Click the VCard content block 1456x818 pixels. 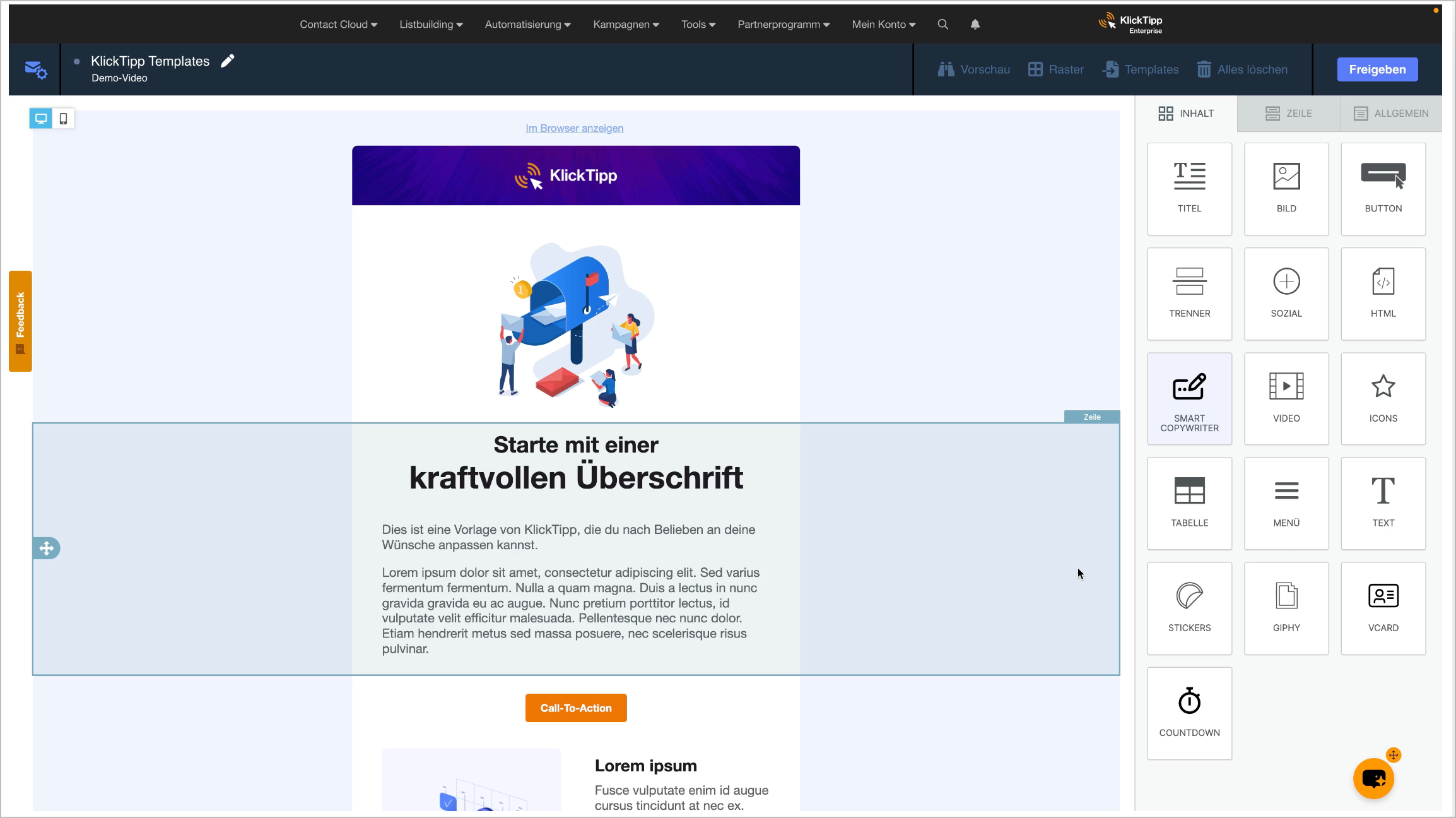click(x=1383, y=608)
